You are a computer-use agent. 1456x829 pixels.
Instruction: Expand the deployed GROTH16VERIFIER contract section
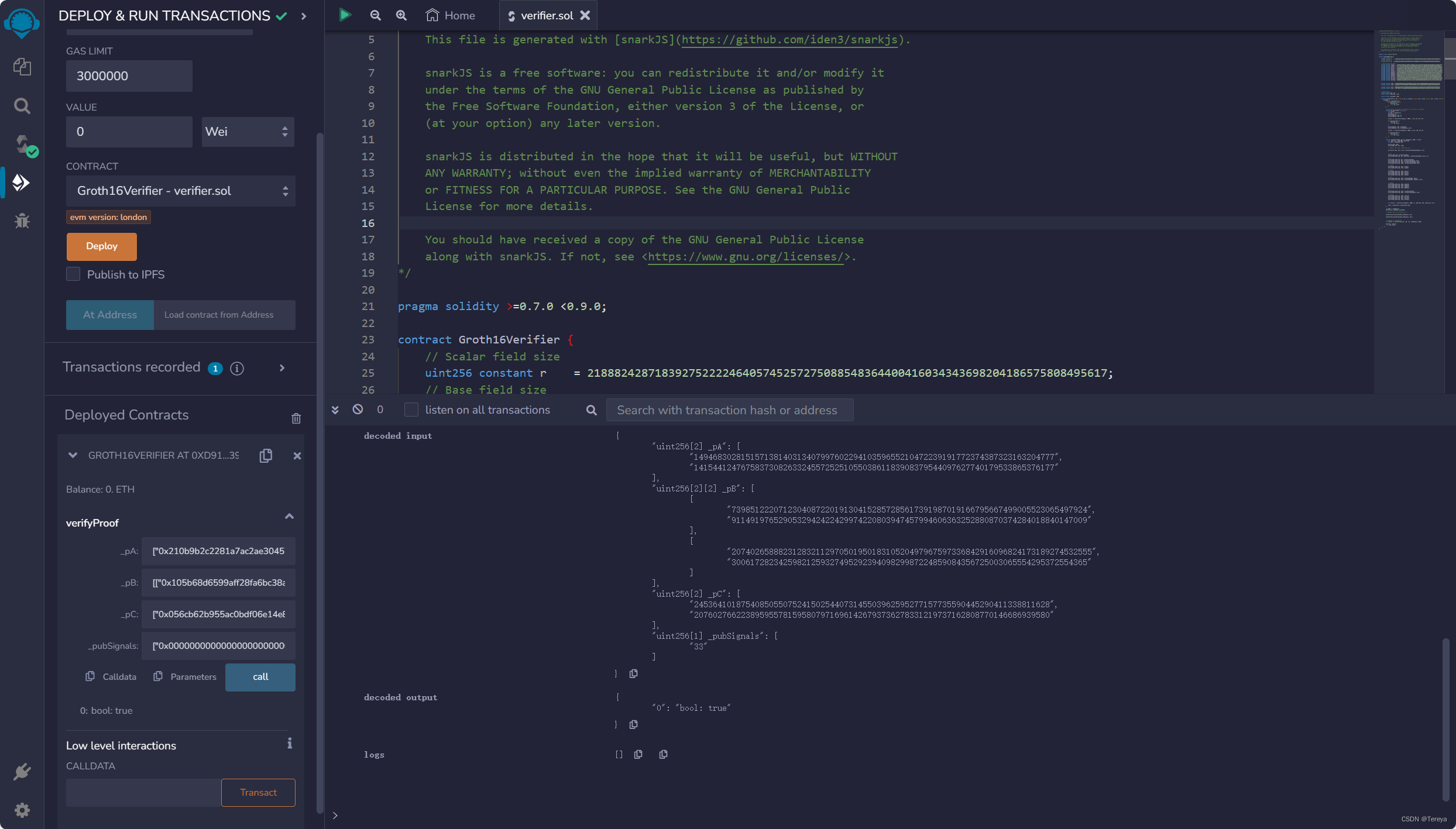click(x=72, y=455)
